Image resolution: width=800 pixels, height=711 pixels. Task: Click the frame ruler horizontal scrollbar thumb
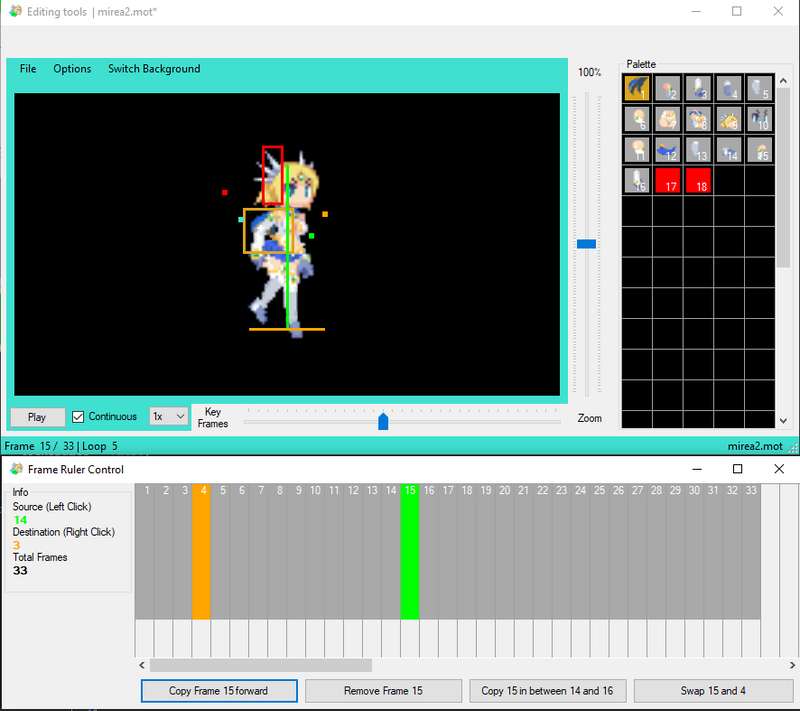tap(261, 665)
